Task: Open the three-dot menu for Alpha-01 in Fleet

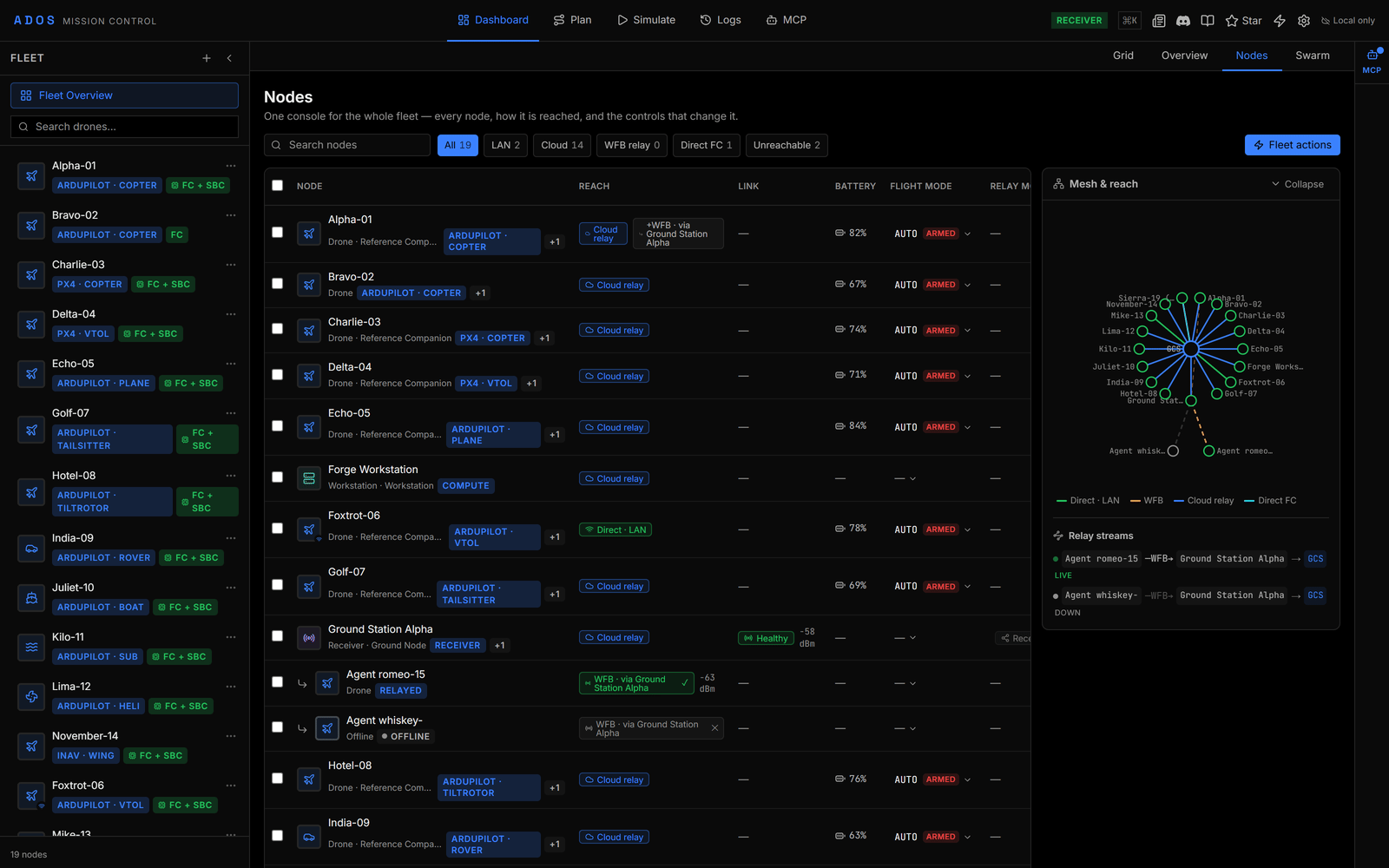Action: point(231,166)
